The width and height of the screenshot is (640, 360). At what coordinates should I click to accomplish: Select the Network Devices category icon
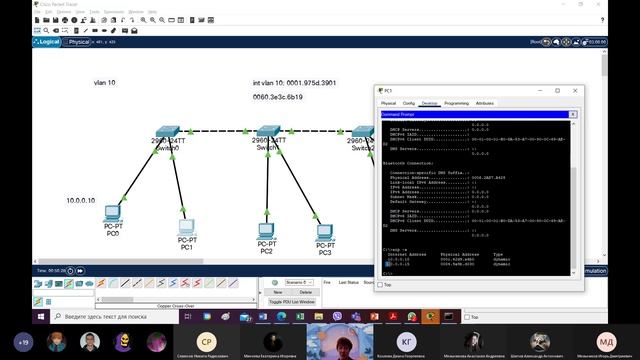38,283
